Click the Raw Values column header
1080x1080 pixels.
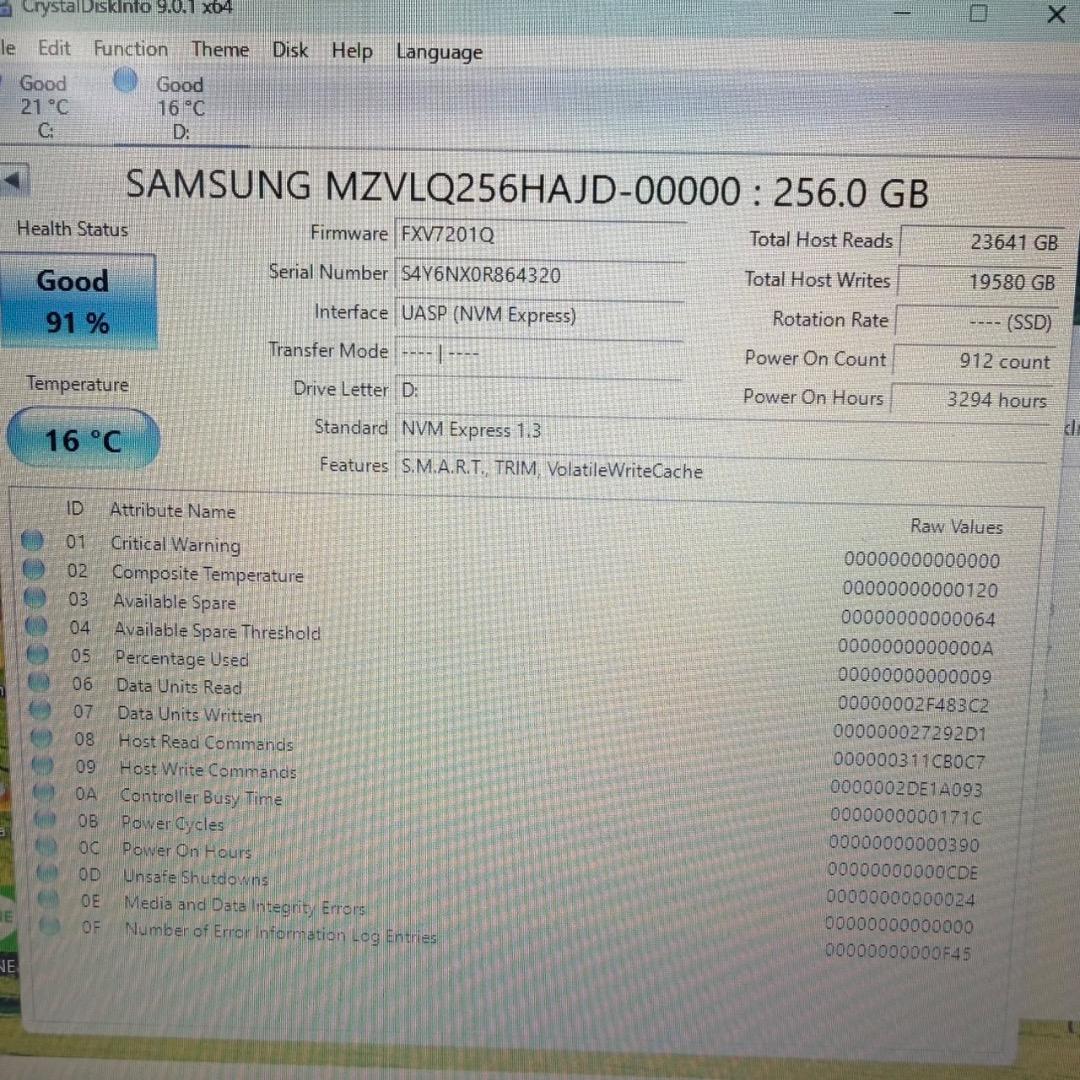pyautogui.click(x=956, y=527)
